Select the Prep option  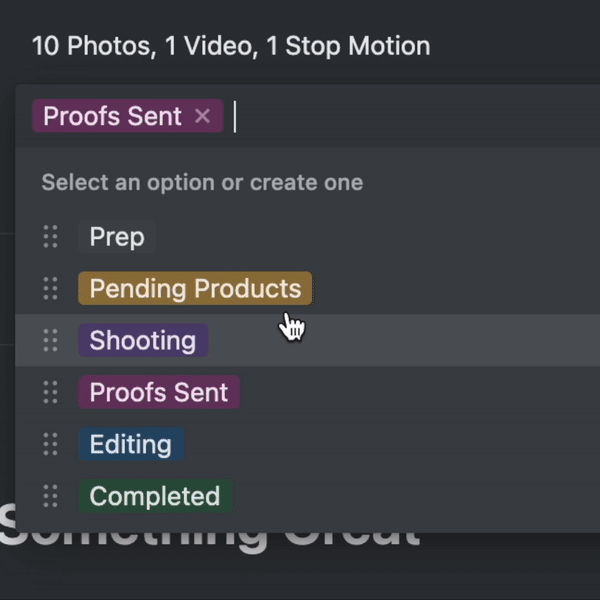pos(117,237)
